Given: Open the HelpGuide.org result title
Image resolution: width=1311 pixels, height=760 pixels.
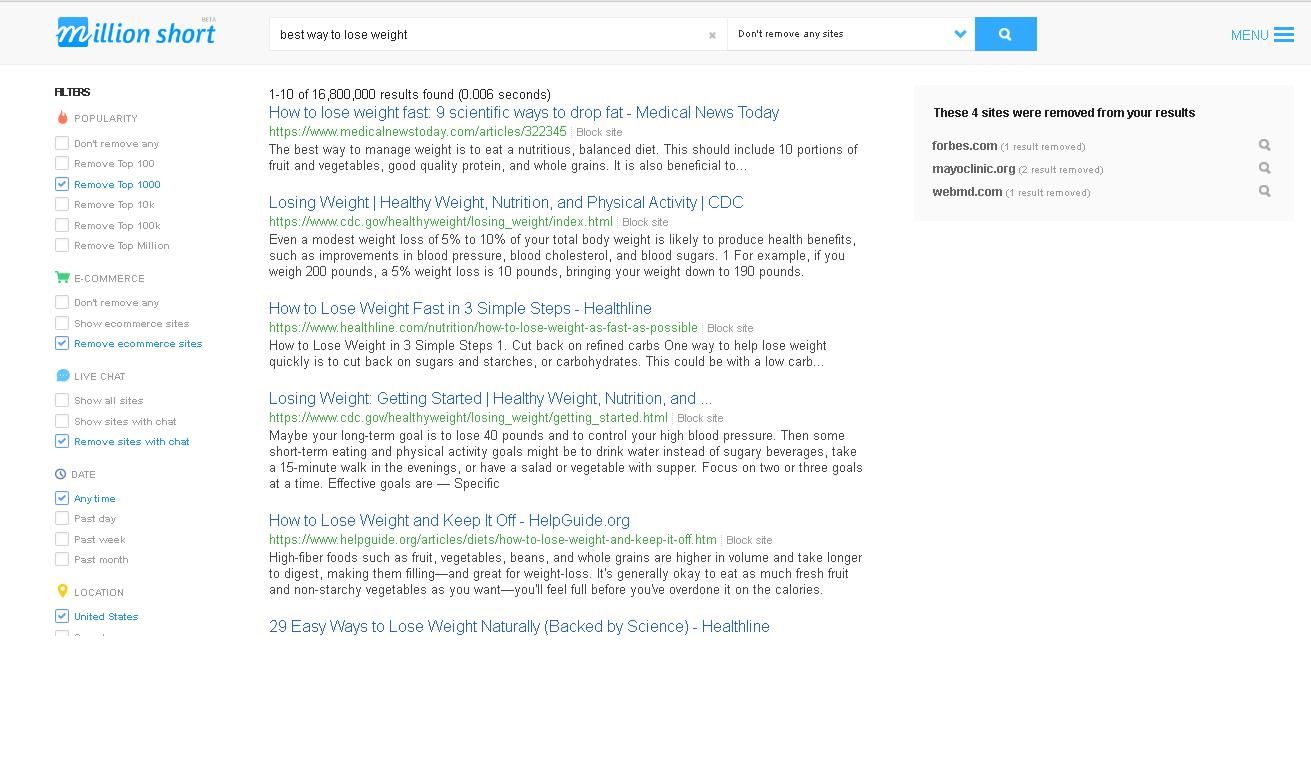Looking at the screenshot, I should (449, 521).
